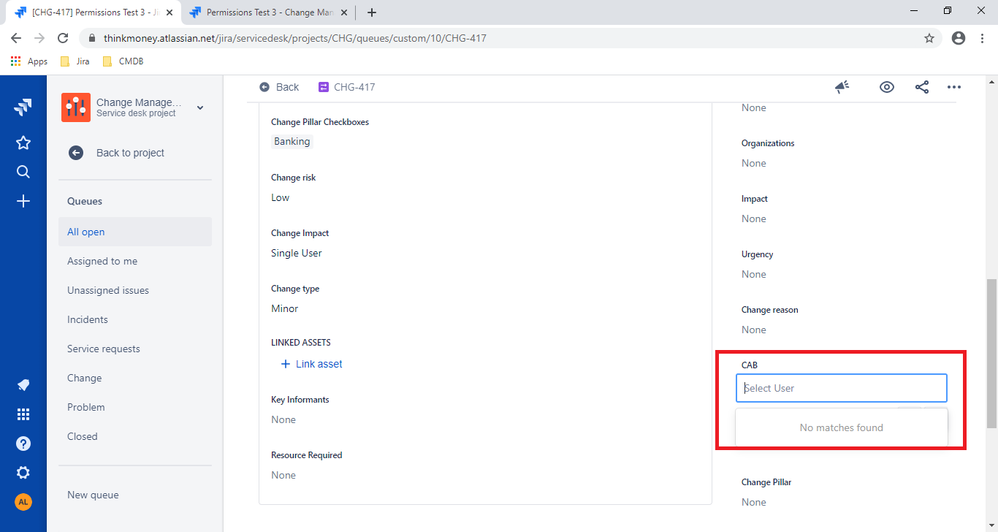Viewport: 998px width, 532px height.
Task: Close the CHG-417 browser tab
Action: click(169, 12)
